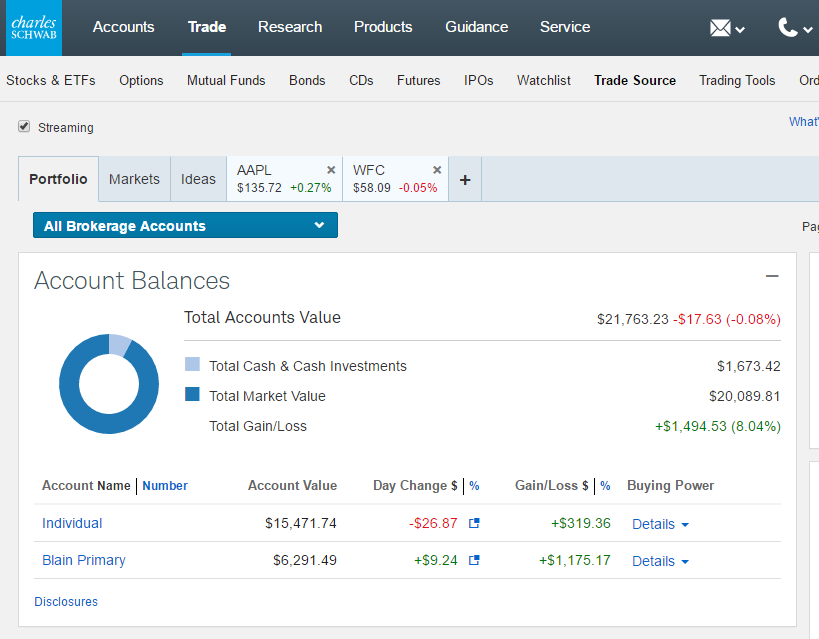The image size is (819, 639).
Task: Open Trading Tools
Action: pyautogui.click(x=737, y=80)
